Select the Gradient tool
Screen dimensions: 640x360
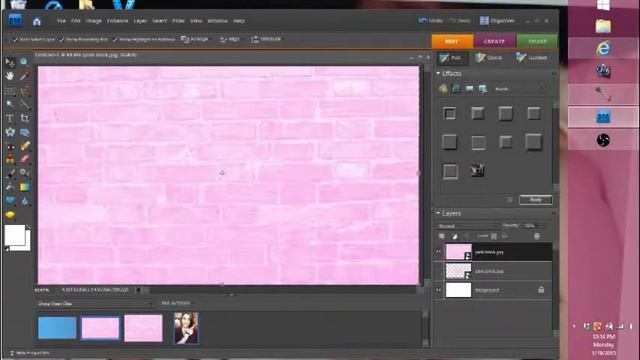pos(24,187)
